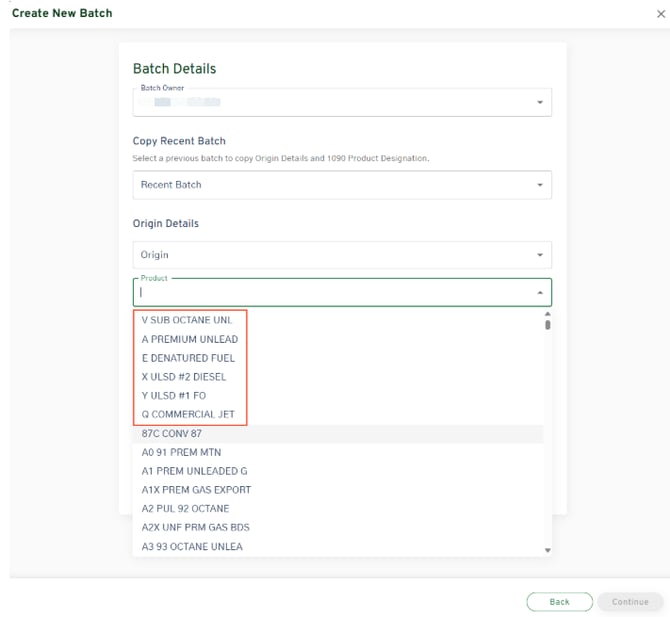Select V SUB OCTANE UNL product
This screenshot has height=617, width=670.
click(x=187, y=321)
